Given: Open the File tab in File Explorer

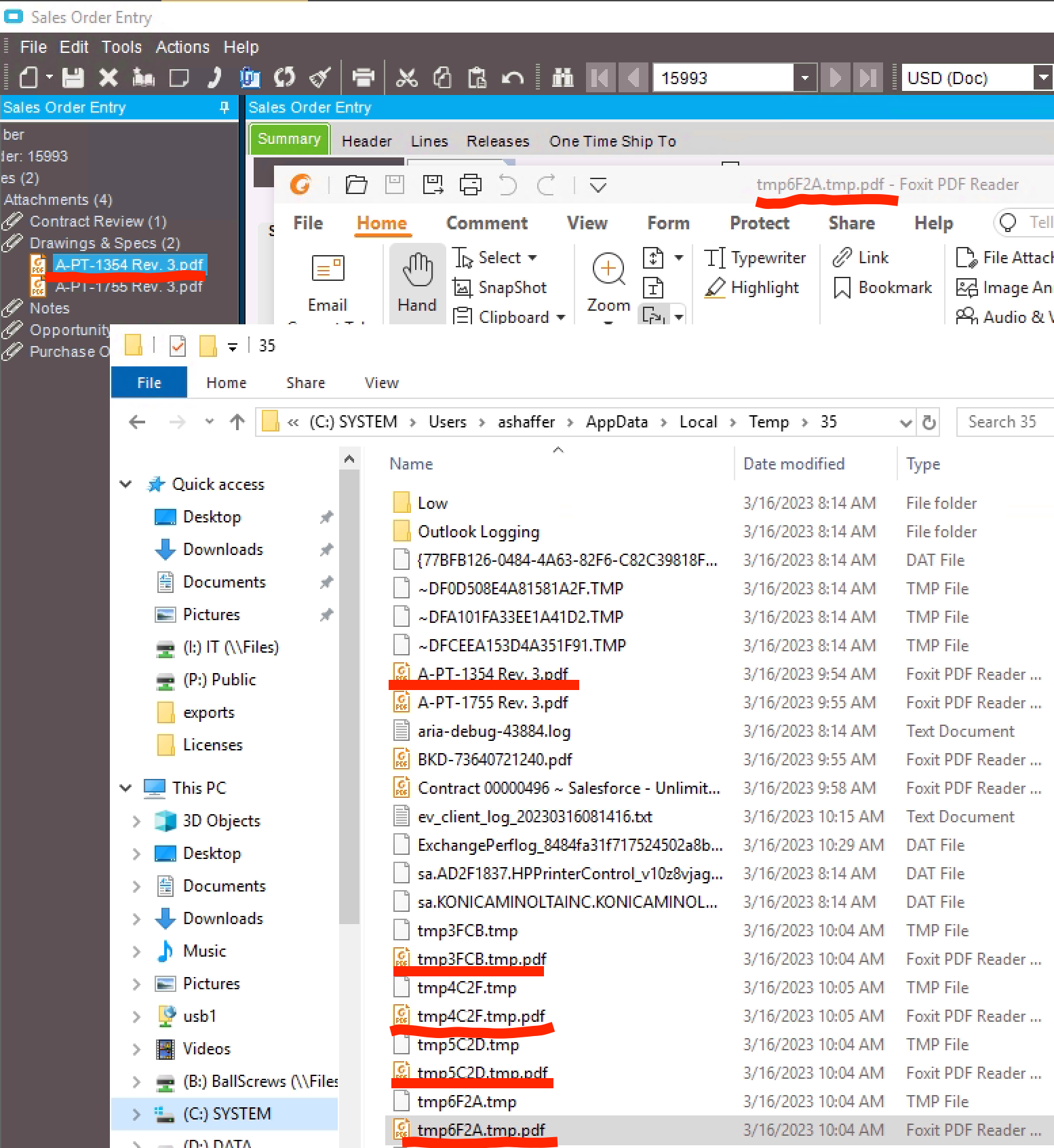Looking at the screenshot, I should (x=149, y=383).
